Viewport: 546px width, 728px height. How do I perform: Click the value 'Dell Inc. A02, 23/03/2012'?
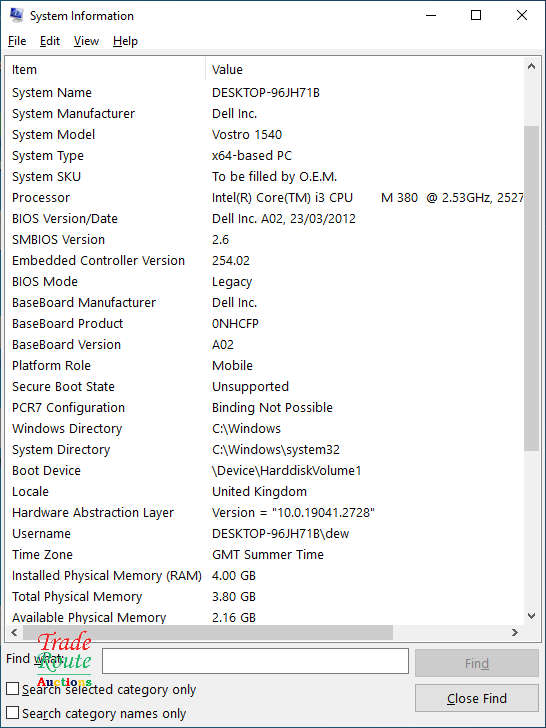tap(284, 219)
